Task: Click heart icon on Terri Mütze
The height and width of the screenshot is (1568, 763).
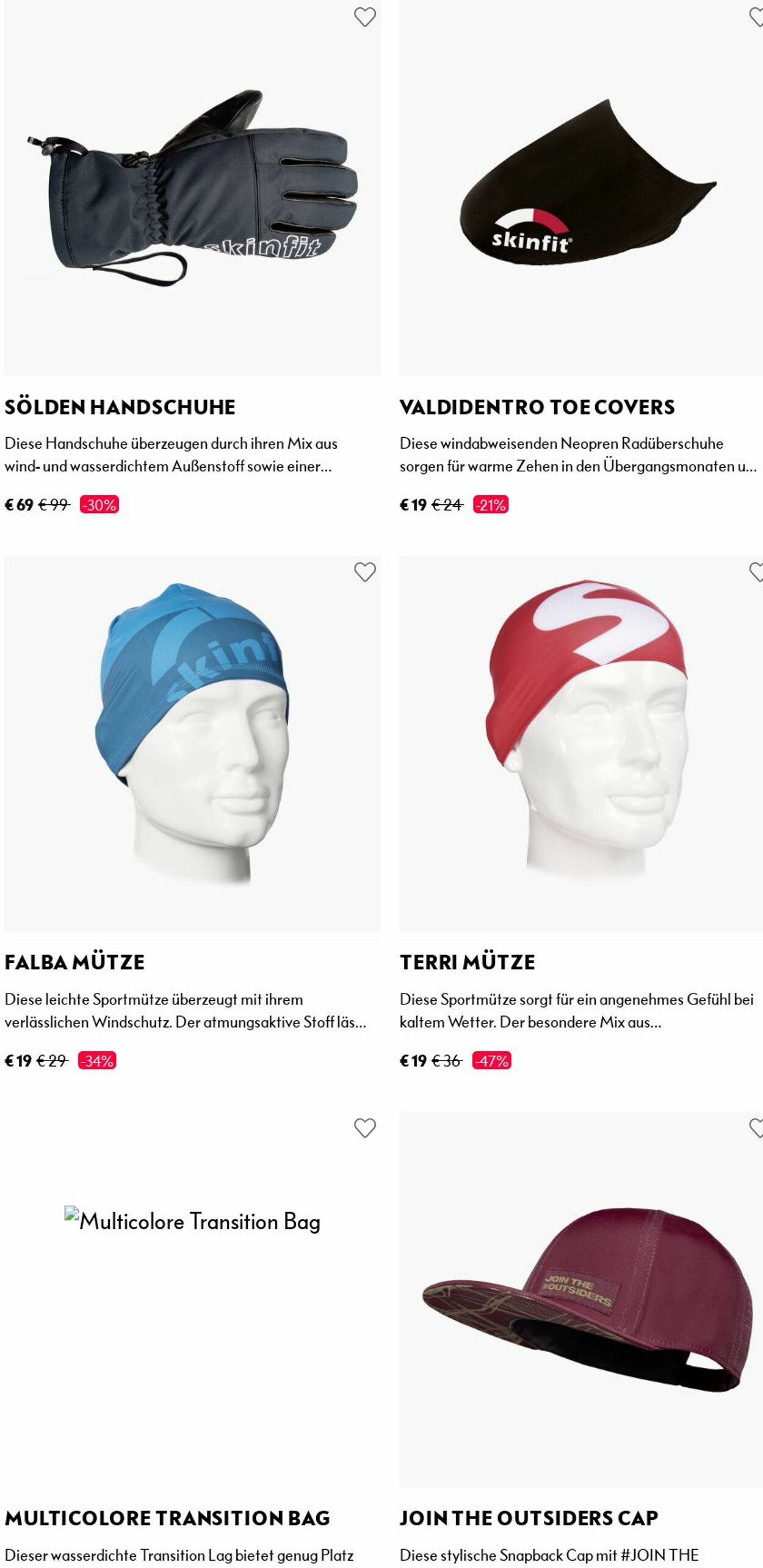Action: [756, 572]
